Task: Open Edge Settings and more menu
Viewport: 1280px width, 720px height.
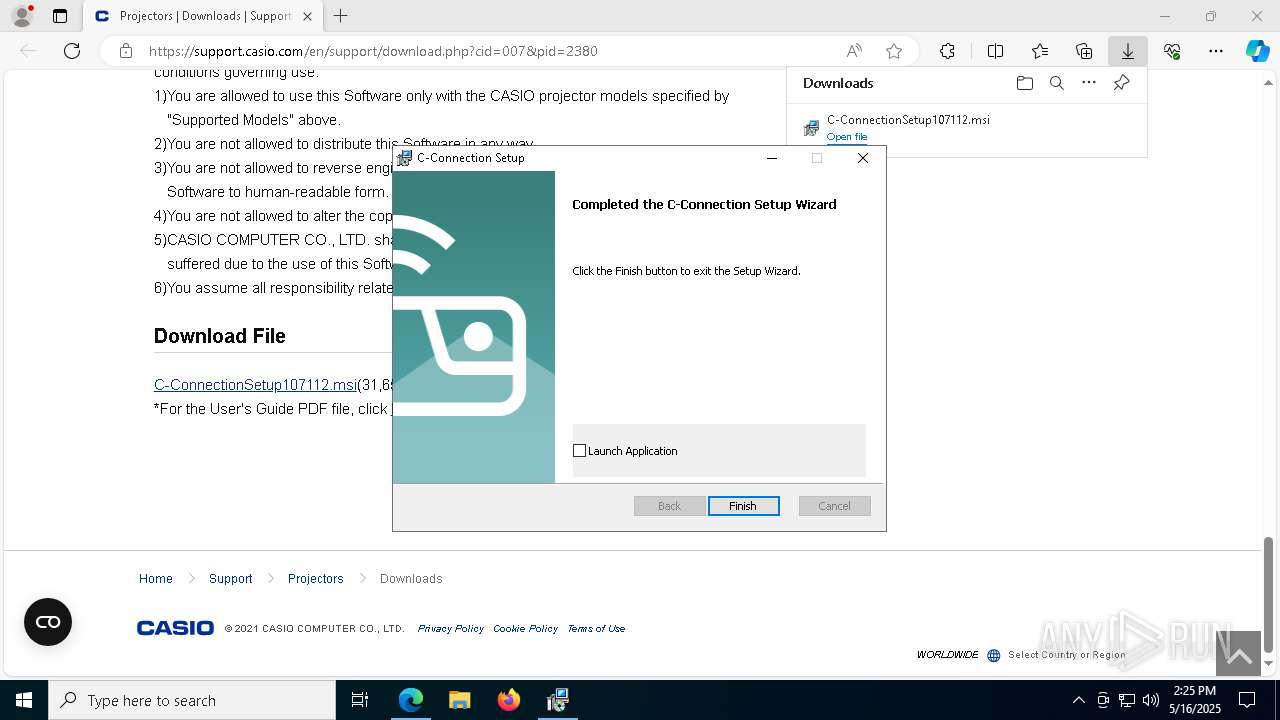Action: pos(1216,51)
